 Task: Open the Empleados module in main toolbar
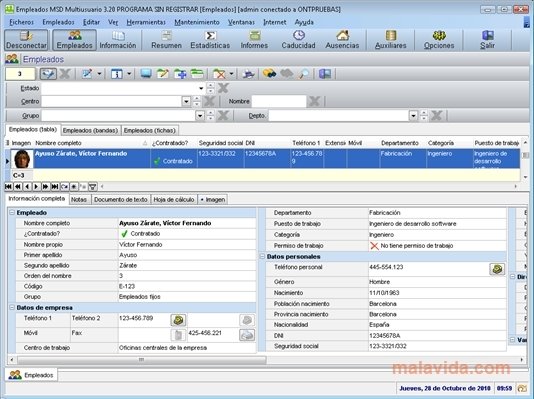tap(74, 40)
